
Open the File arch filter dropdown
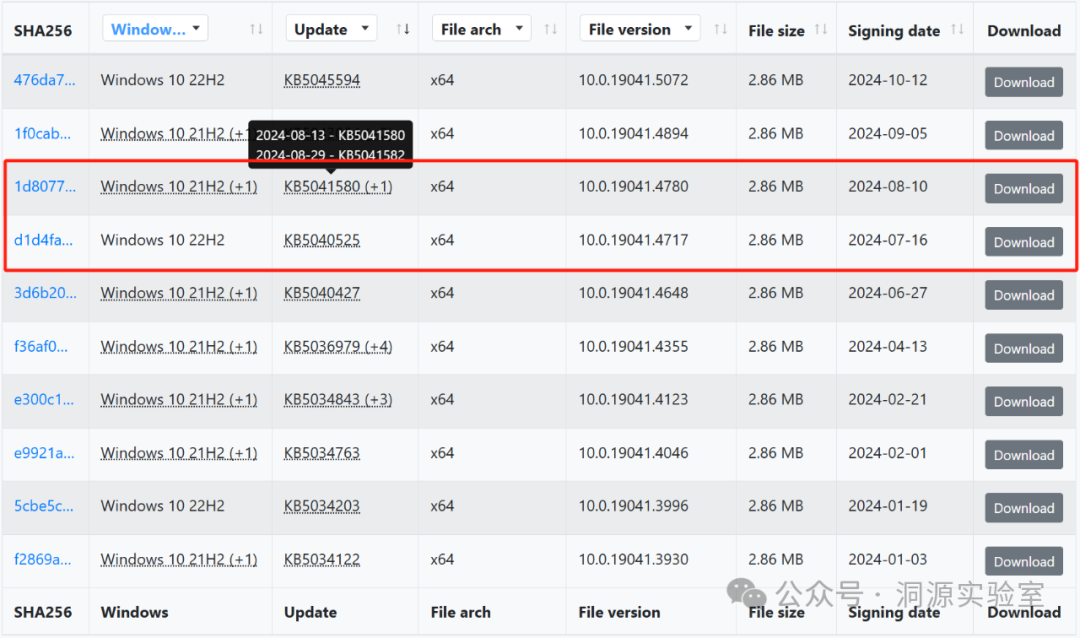(x=481, y=29)
